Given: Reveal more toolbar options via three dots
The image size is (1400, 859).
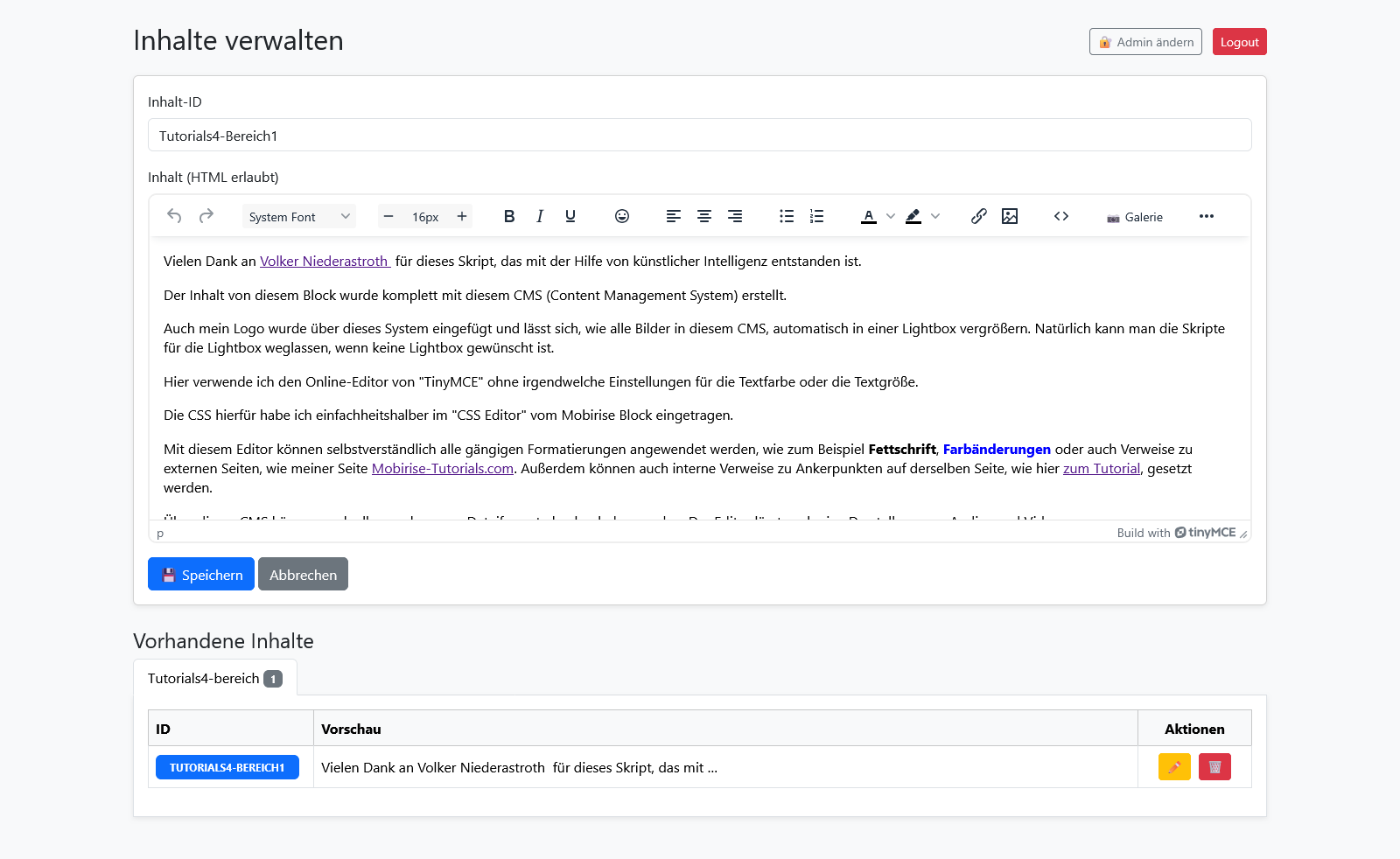Looking at the screenshot, I should tap(1206, 216).
